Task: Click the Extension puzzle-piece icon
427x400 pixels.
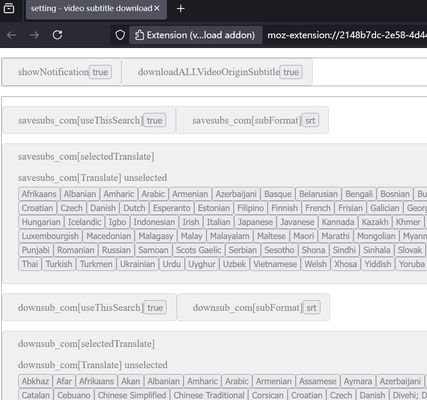Action: coord(139,35)
